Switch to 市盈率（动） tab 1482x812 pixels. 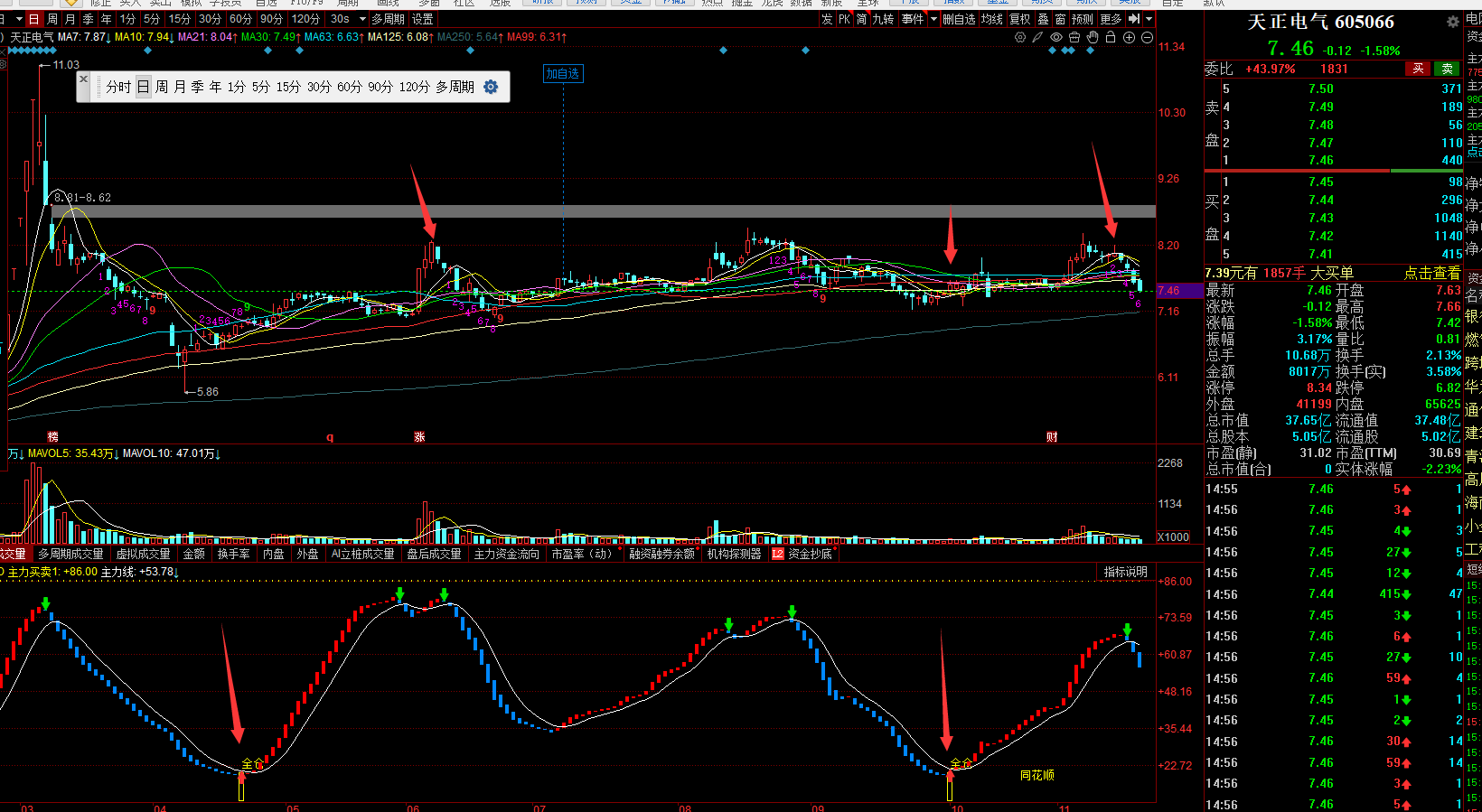tap(584, 554)
